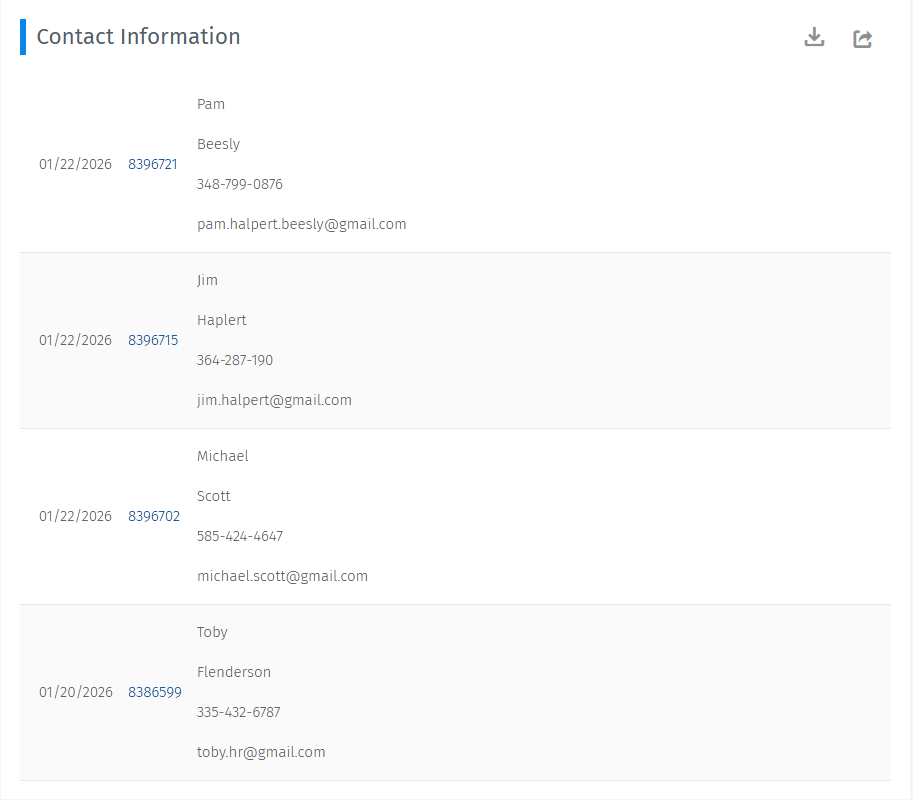Viewport: 913px width, 800px height.
Task: Open record ID 8396702 link
Action: coord(154,516)
